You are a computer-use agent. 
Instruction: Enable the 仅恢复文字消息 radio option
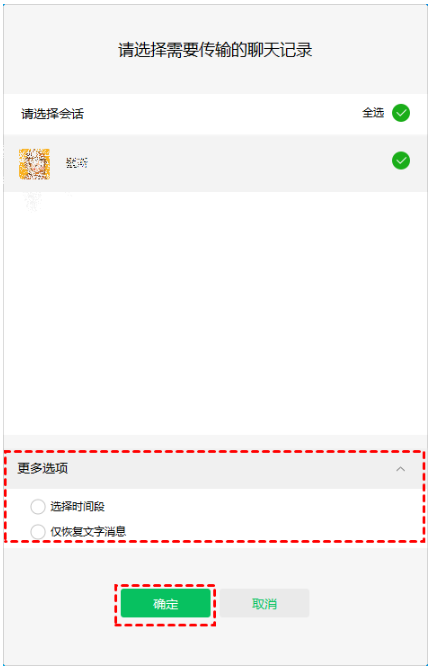click(38, 532)
